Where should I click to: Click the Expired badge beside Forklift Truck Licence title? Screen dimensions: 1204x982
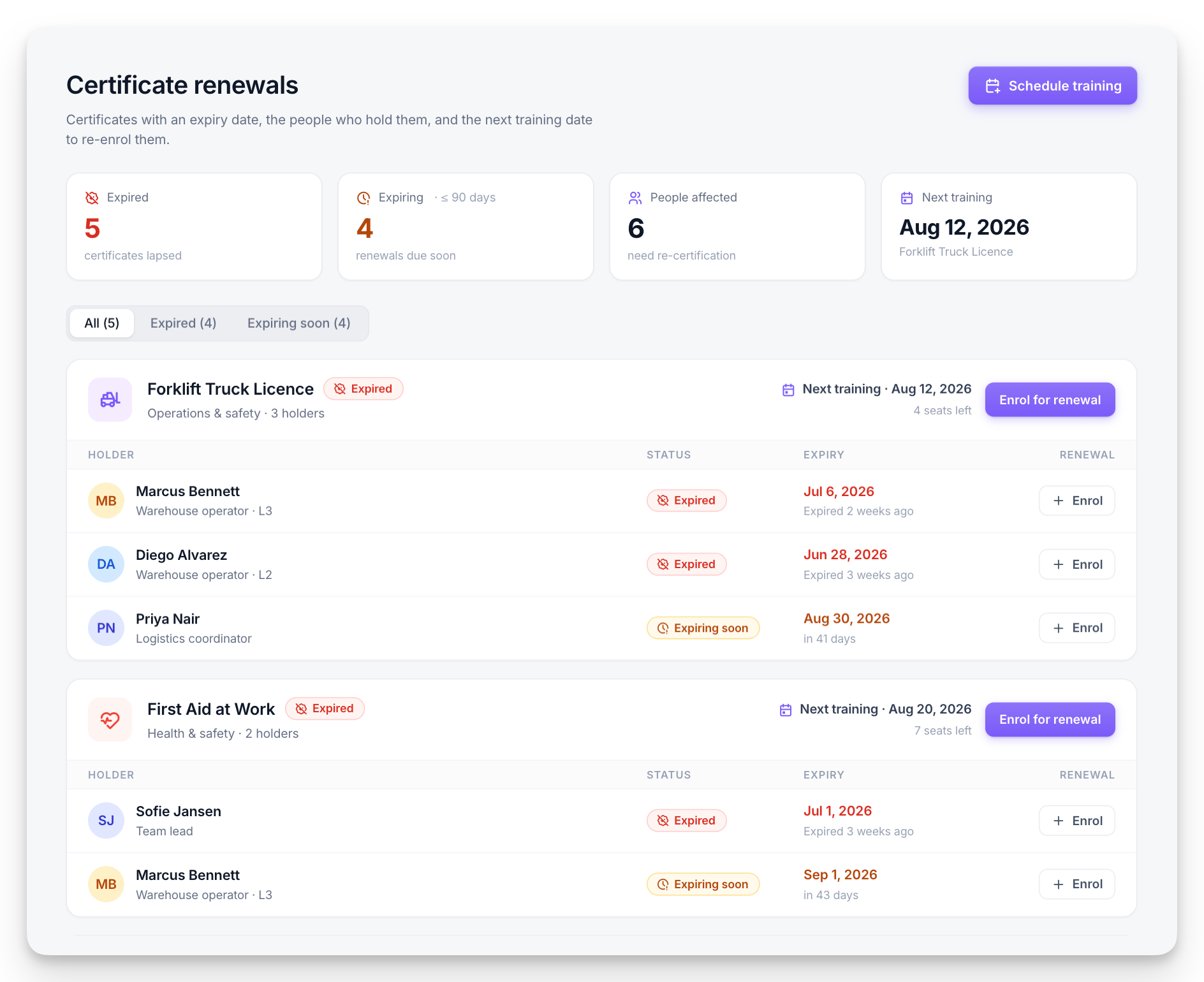click(x=363, y=389)
